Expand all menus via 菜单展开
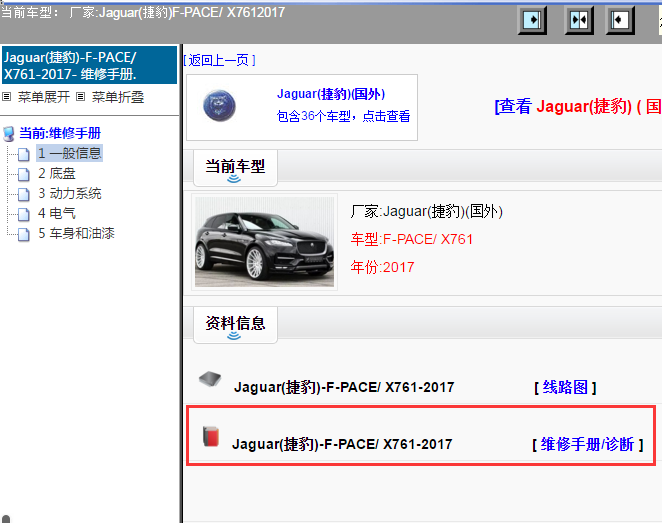The width and height of the screenshot is (662, 523). pos(43,98)
